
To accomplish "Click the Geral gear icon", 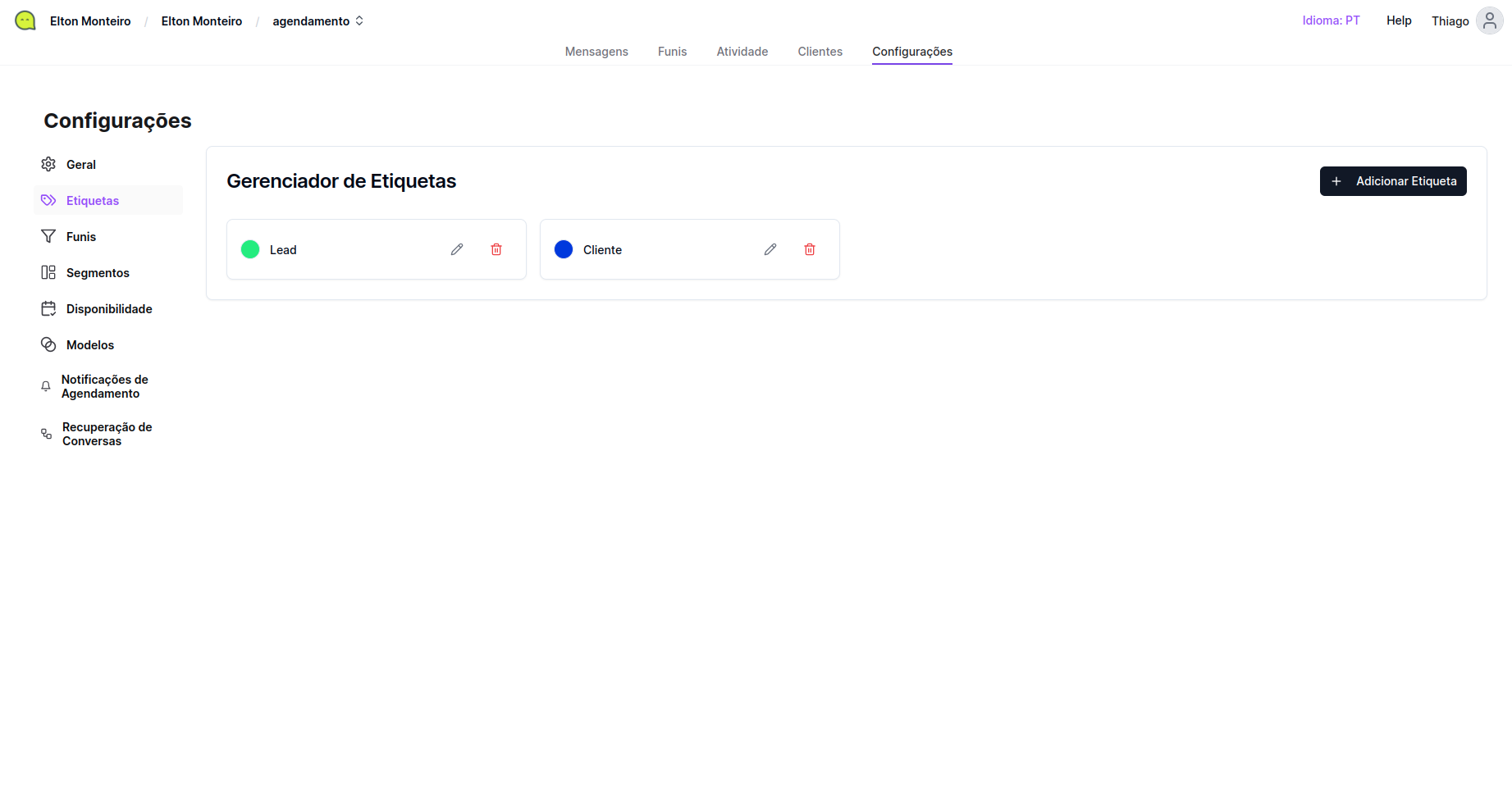I will coord(48,164).
